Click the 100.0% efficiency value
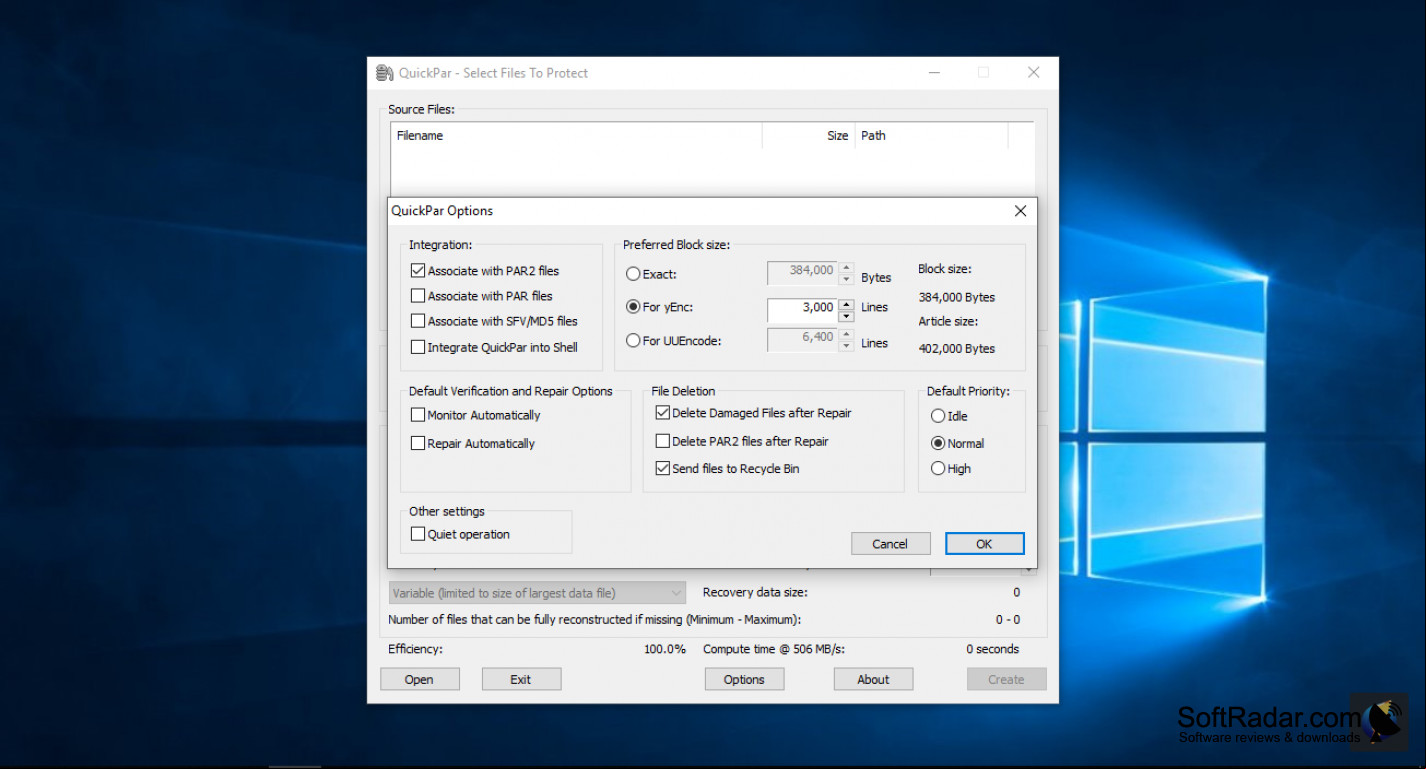This screenshot has height=769, width=1426. 665,649
